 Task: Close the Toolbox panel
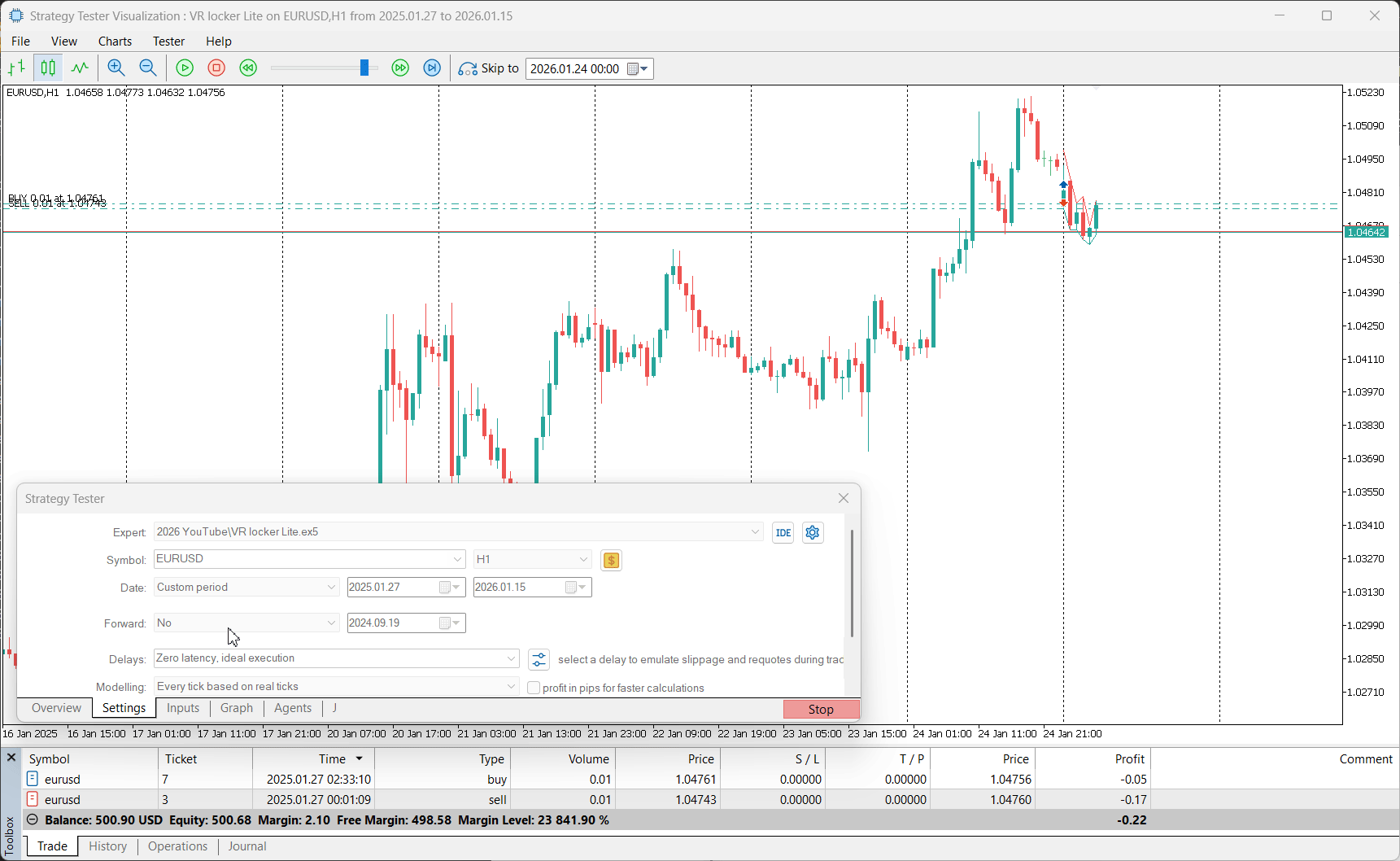pos(11,758)
